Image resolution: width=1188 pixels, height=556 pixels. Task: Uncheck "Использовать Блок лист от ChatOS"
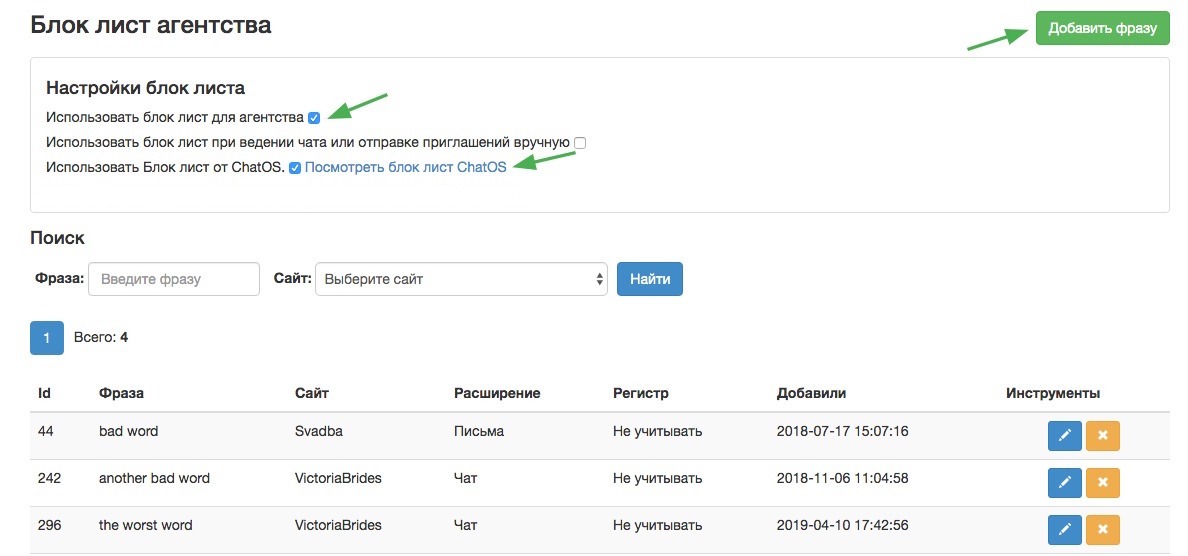295,168
